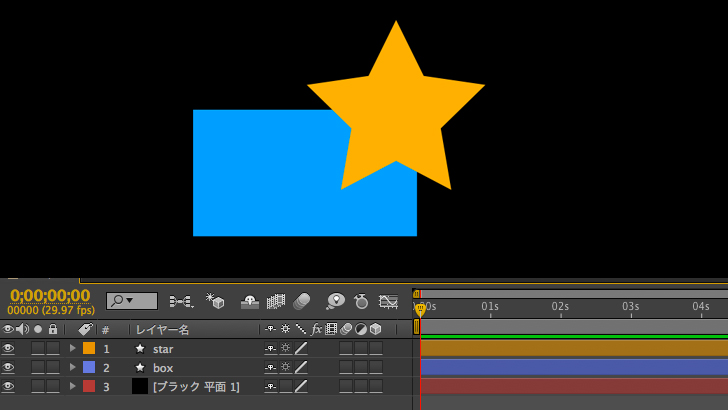The image size is (728, 410).
Task: Expand the box layer disclosure triangle
Action: click(72, 367)
